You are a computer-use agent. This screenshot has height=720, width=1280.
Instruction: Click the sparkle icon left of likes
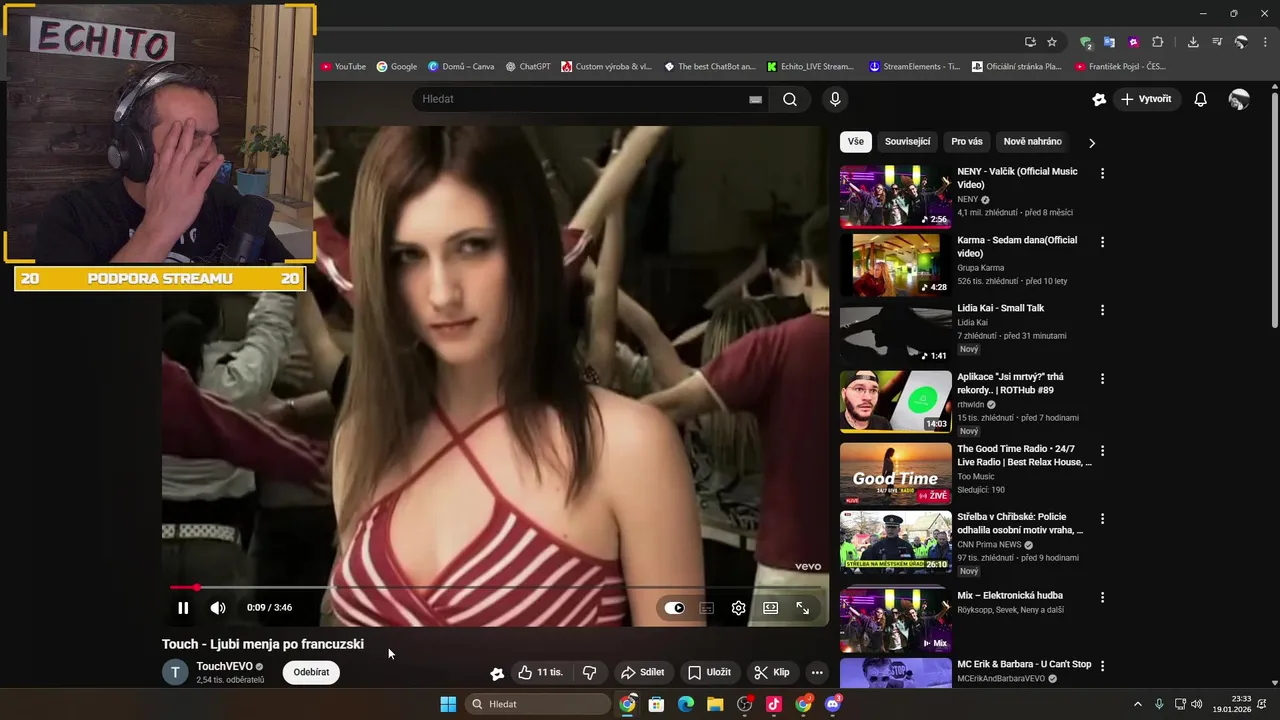pyautogui.click(x=497, y=673)
